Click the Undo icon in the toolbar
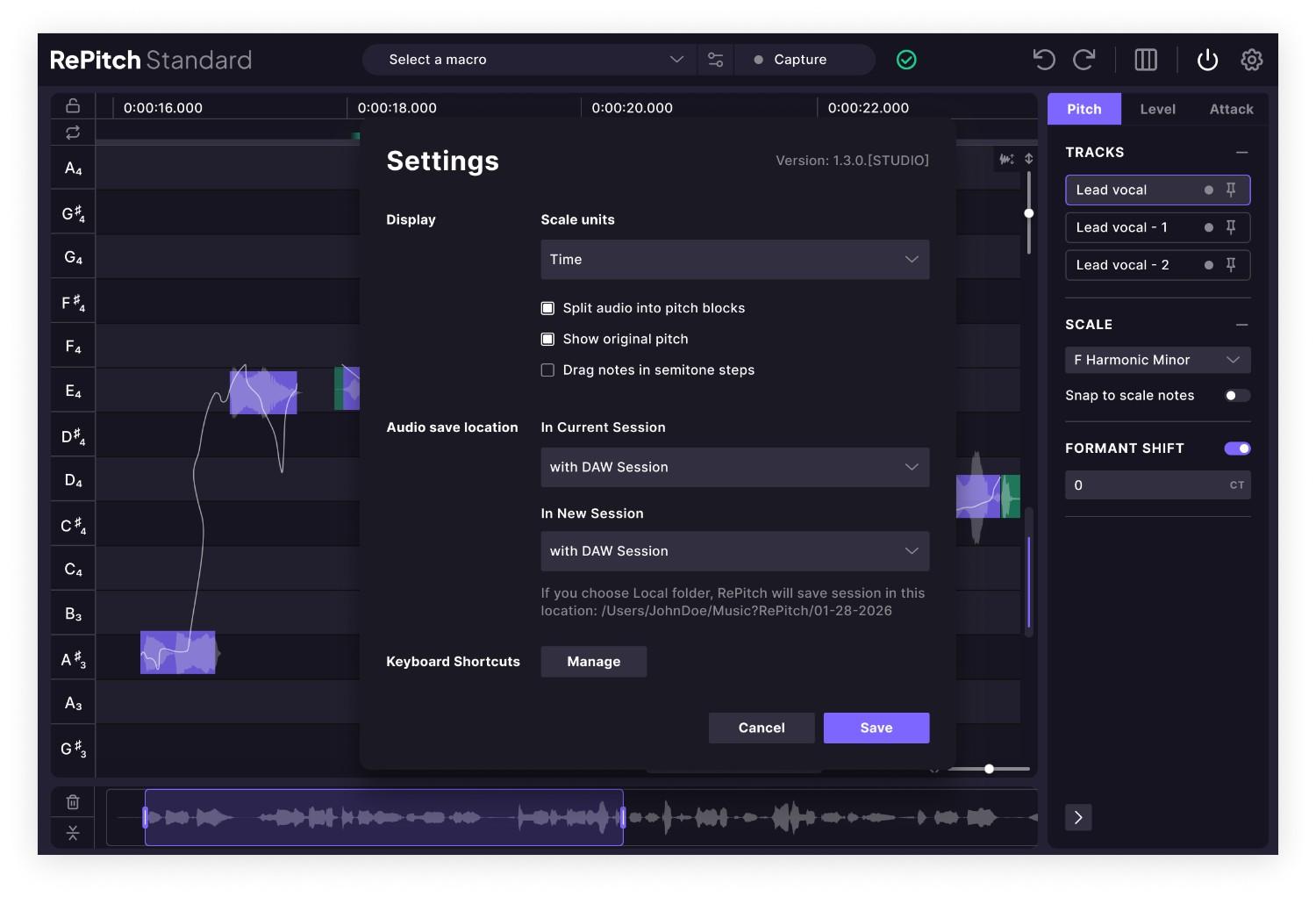Viewport: 1316px width, 897px height. (1043, 59)
